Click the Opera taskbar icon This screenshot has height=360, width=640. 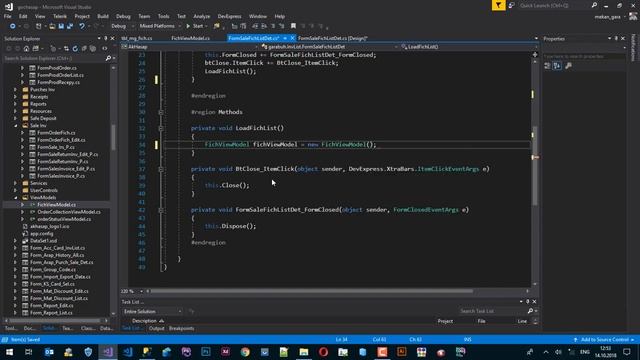click(x=323, y=351)
